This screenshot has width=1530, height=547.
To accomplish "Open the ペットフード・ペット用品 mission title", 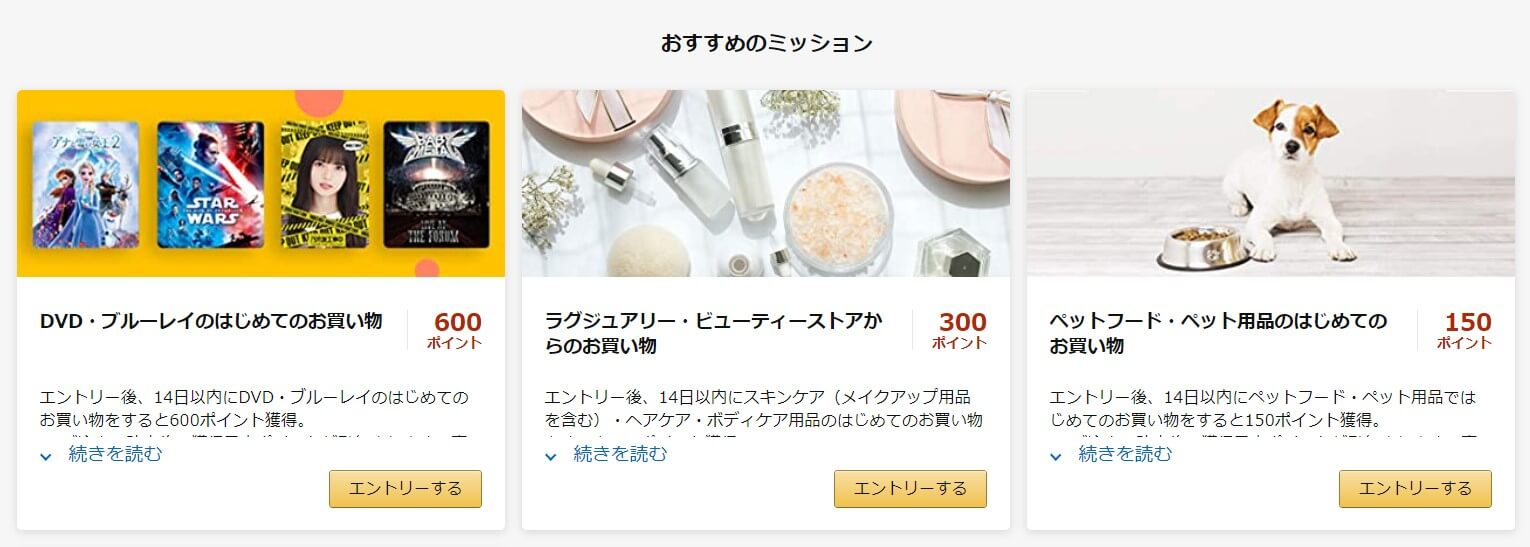I will (x=1218, y=333).
